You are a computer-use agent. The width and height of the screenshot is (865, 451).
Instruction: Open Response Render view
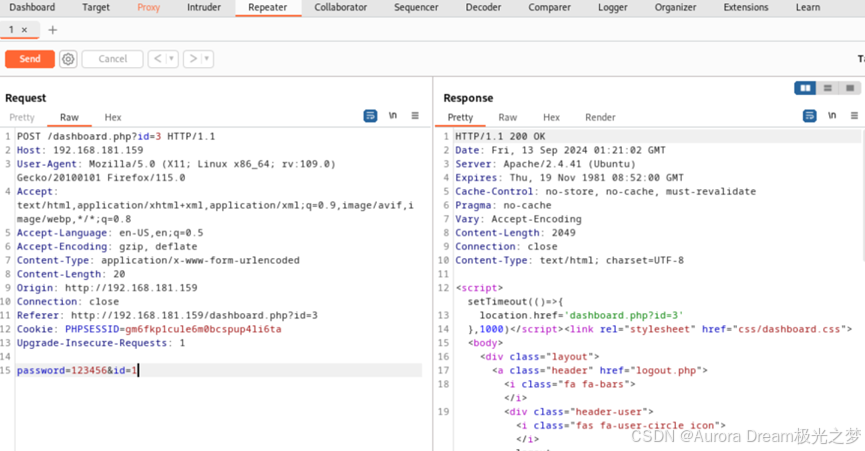(x=600, y=117)
